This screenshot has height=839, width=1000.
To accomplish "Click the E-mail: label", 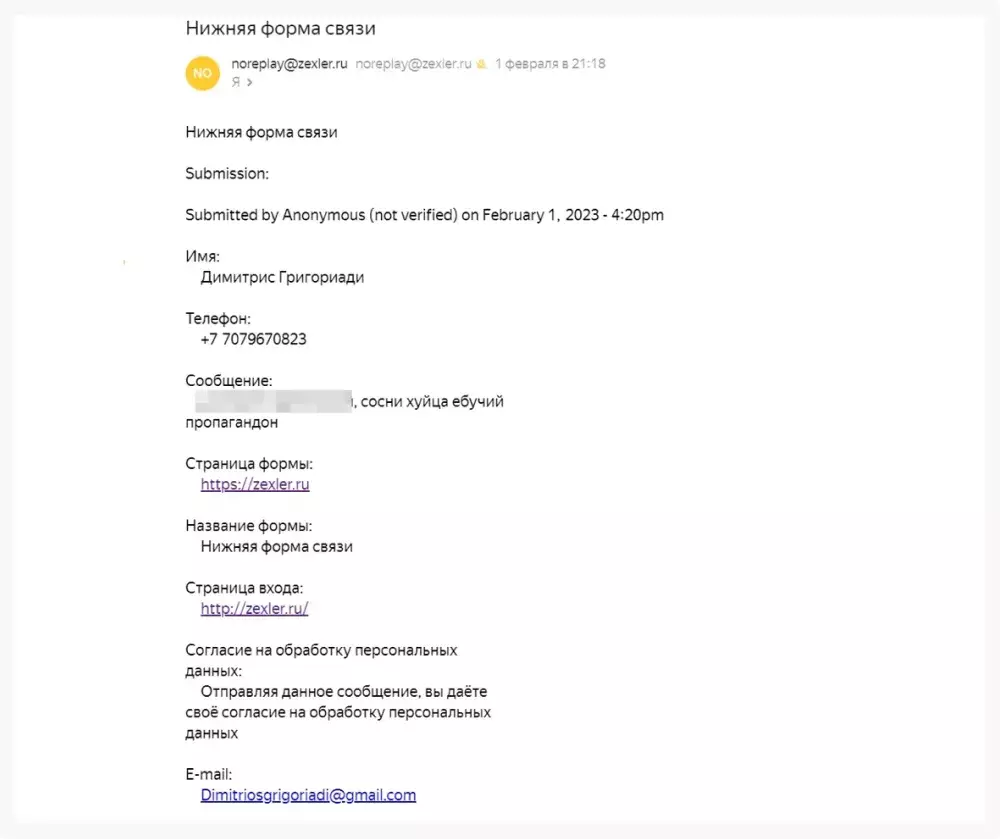I will [x=208, y=774].
